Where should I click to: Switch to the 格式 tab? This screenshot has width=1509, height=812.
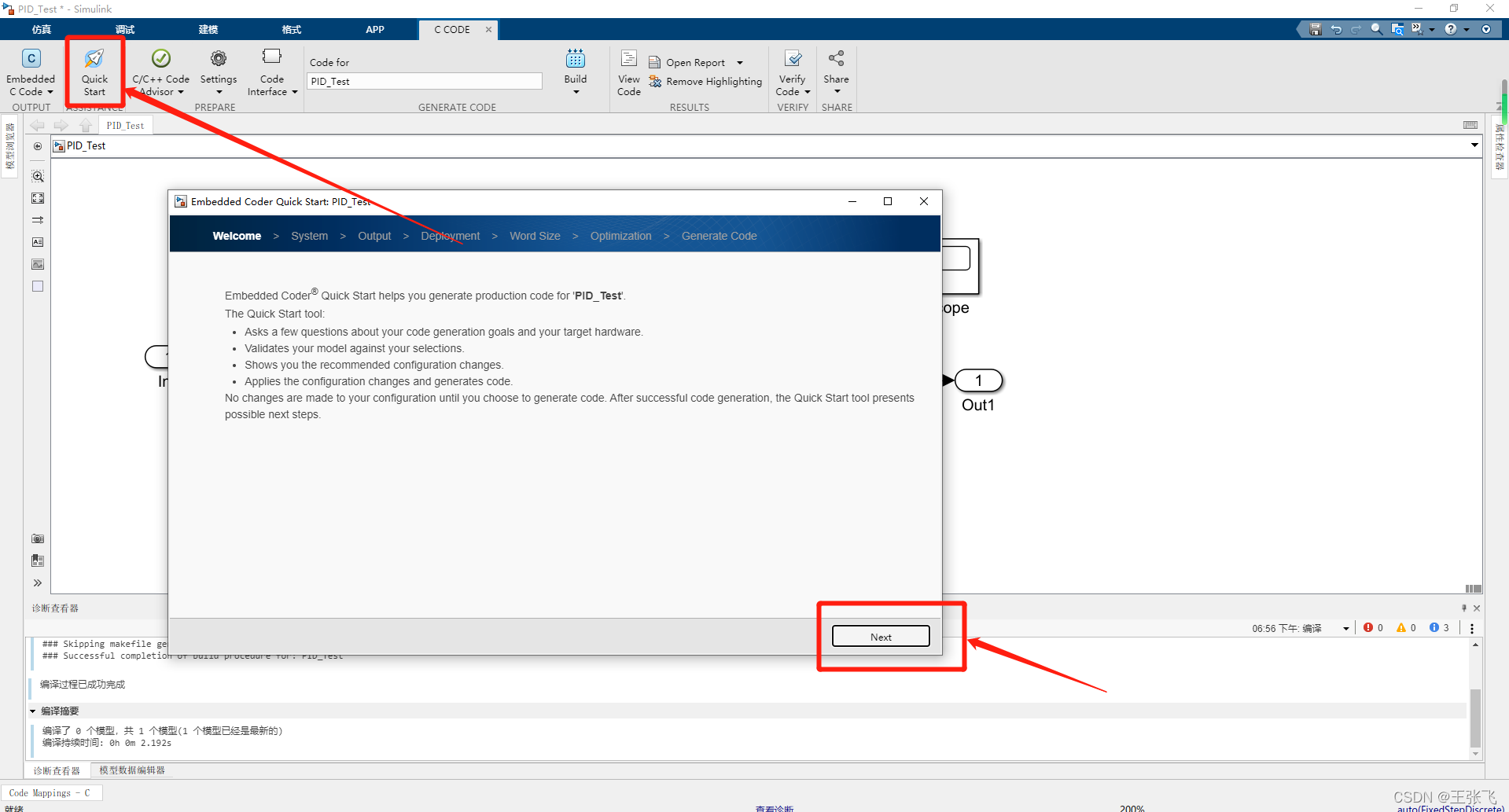pos(292,29)
